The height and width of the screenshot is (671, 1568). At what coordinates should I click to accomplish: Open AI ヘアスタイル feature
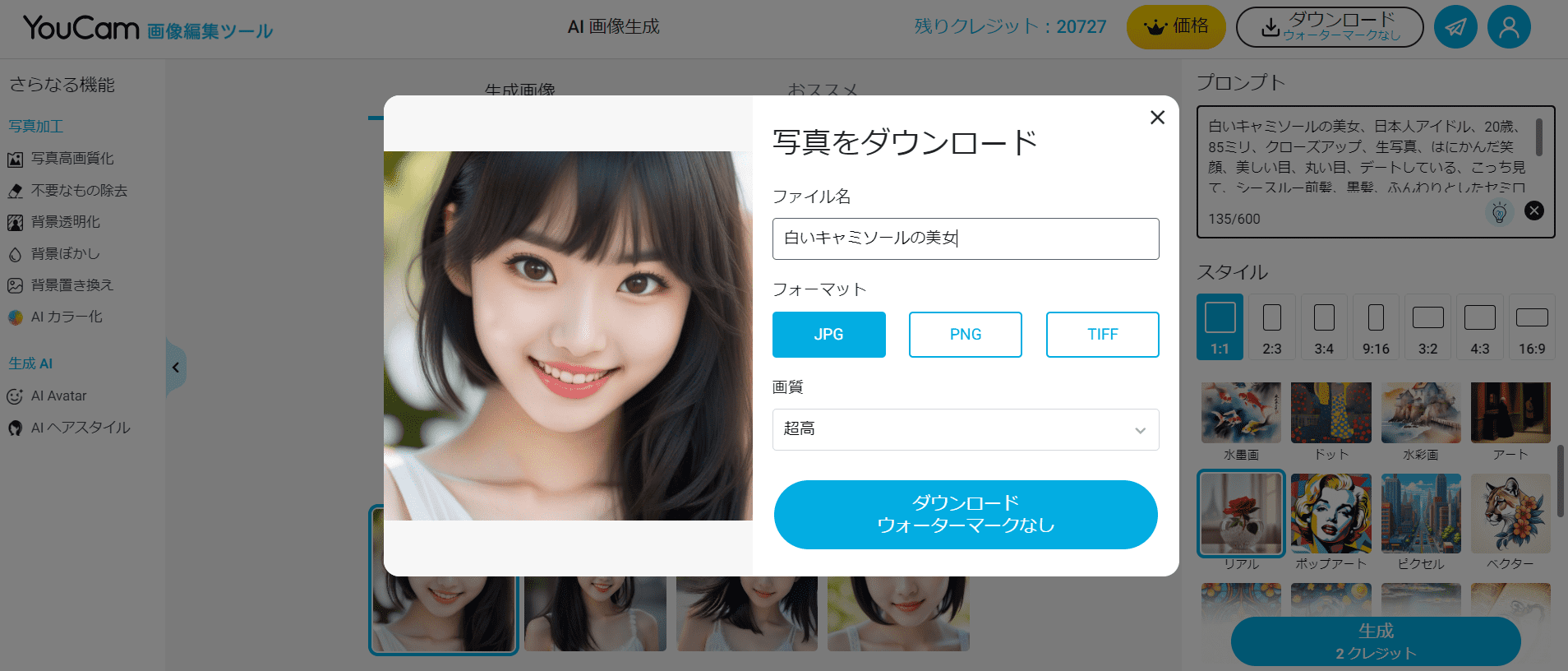click(69, 428)
